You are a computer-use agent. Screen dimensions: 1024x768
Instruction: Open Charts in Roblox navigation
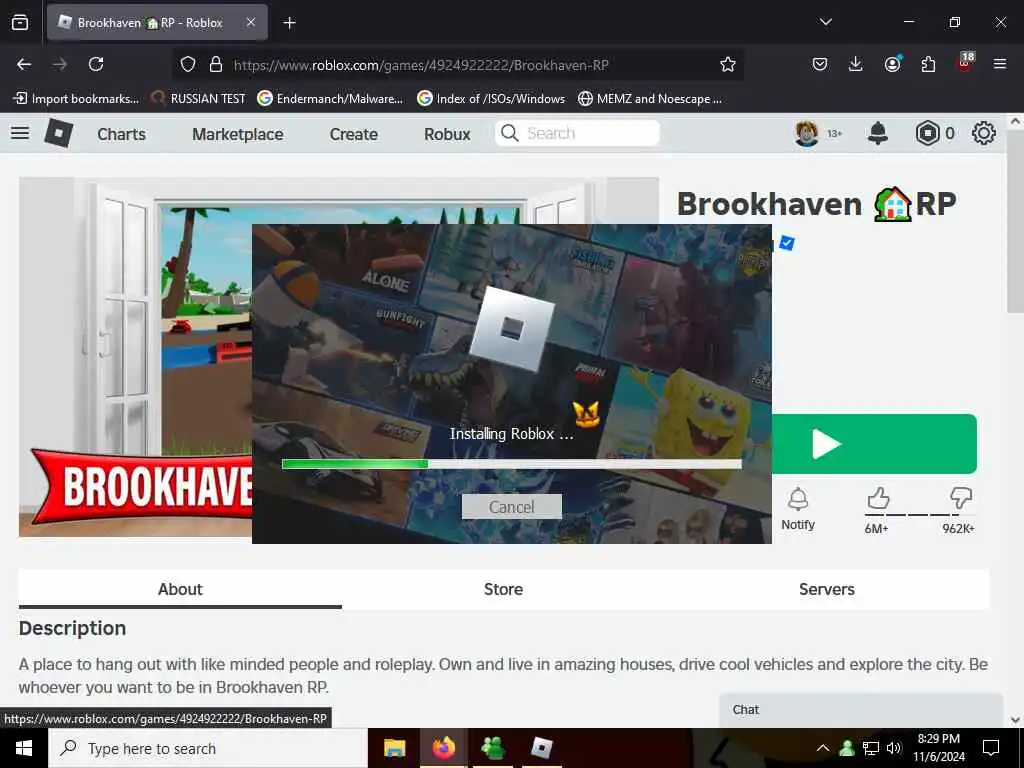[x=121, y=134]
